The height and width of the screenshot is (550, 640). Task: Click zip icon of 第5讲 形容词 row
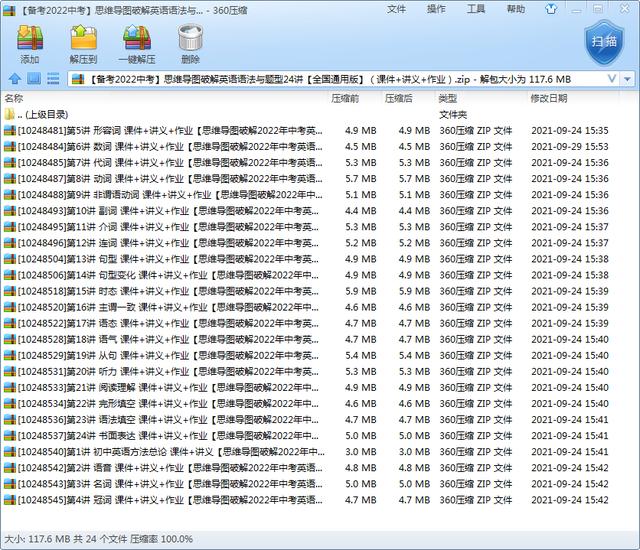point(9,131)
